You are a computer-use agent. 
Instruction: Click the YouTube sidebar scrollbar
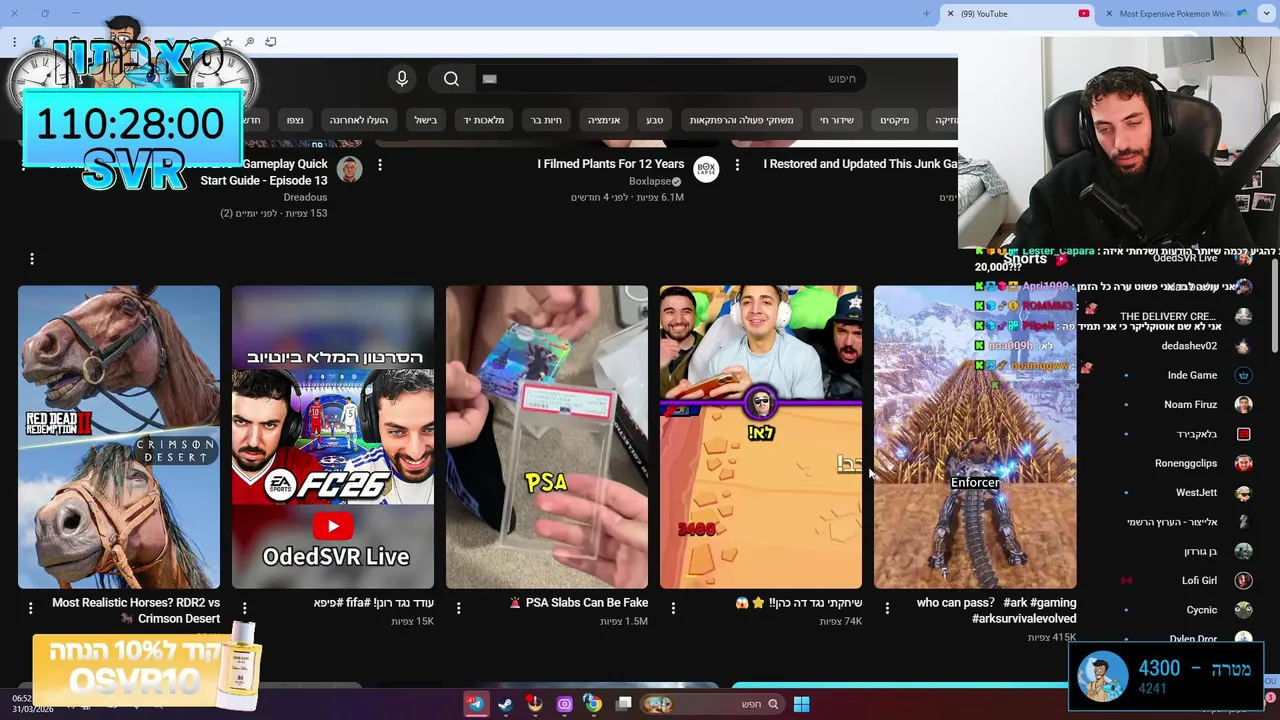point(1274,305)
